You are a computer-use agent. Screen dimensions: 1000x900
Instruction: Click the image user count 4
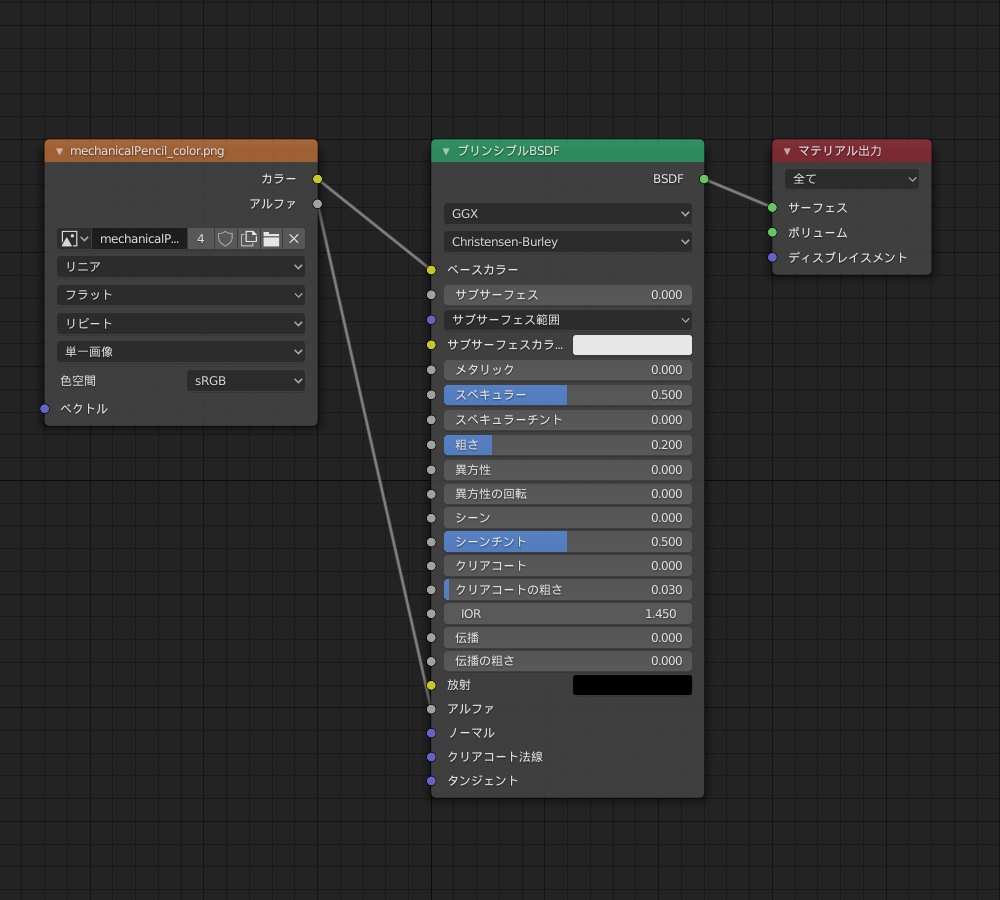pyautogui.click(x=200, y=239)
